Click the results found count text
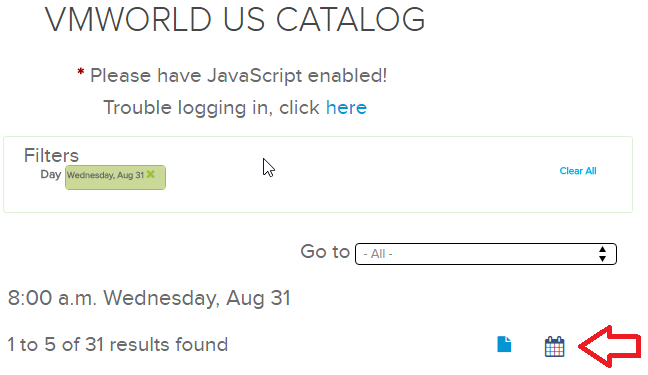This screenshot has width=648, height=375. (x=118, y=344)
